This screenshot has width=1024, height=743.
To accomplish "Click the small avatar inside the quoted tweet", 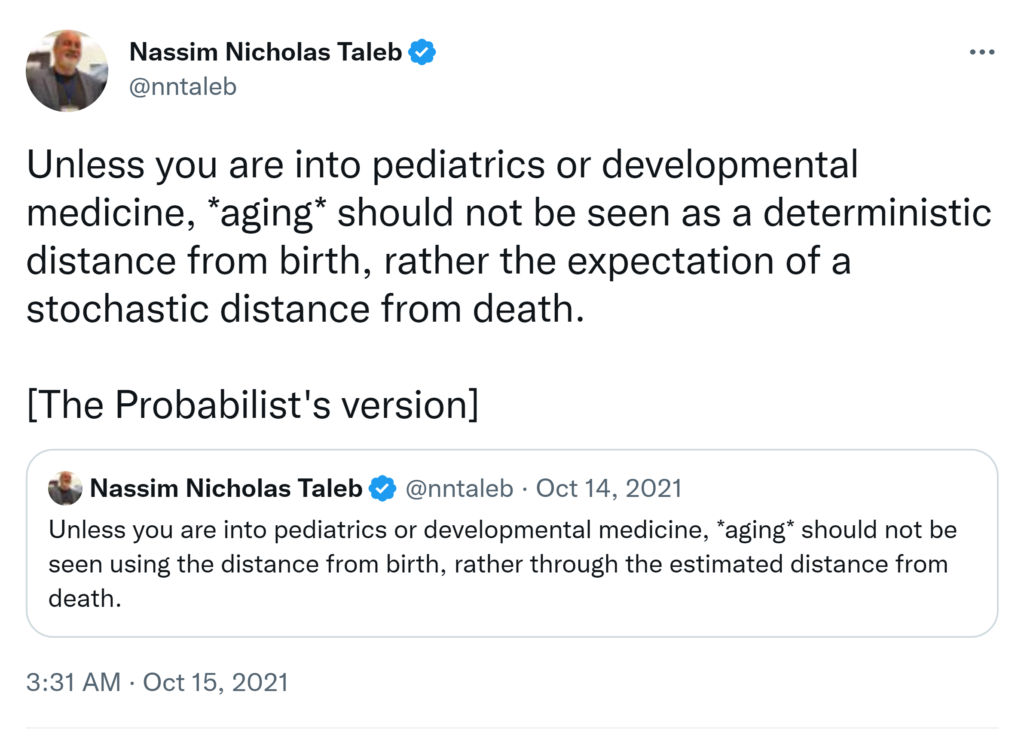I will tap(66, 488).
